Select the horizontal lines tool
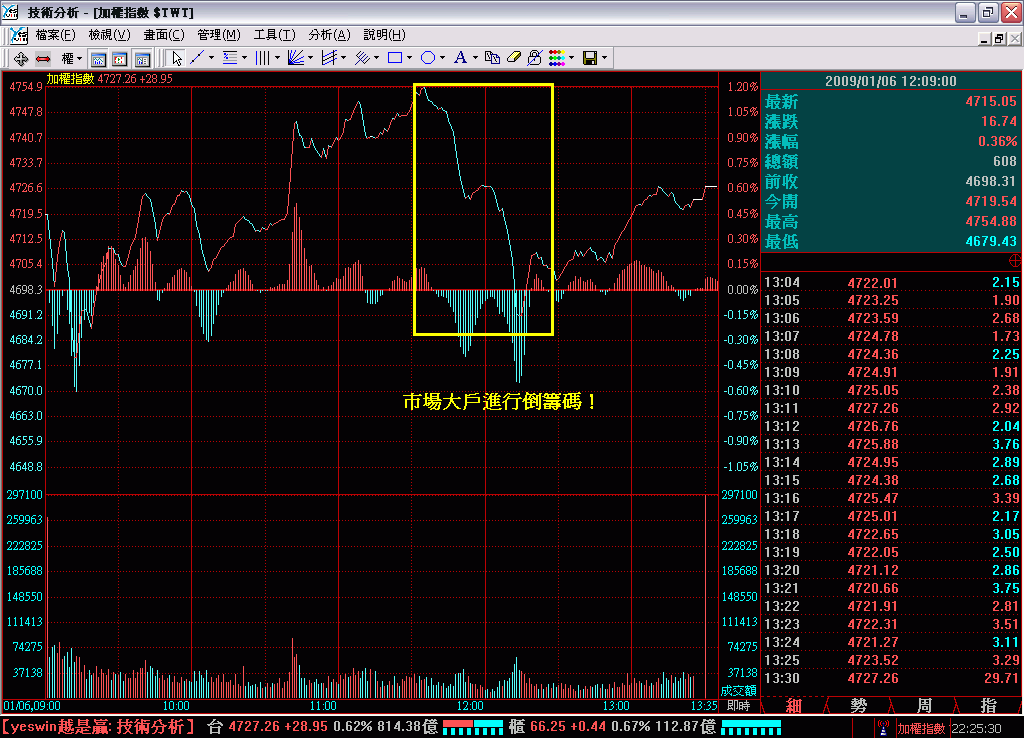1024x738 pixels. click(x=230, y=59)
